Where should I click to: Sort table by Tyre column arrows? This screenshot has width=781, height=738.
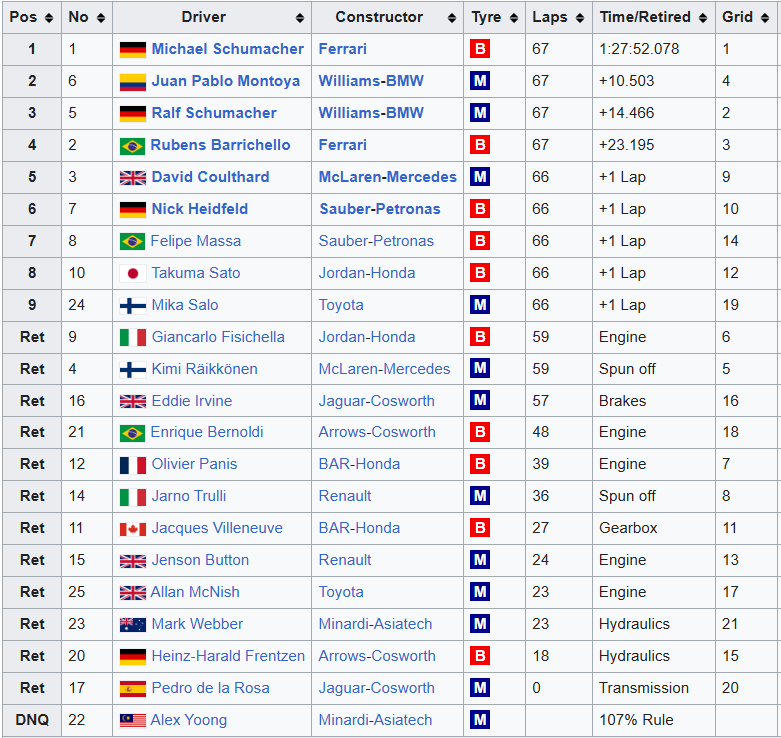[x=514, y=18]
